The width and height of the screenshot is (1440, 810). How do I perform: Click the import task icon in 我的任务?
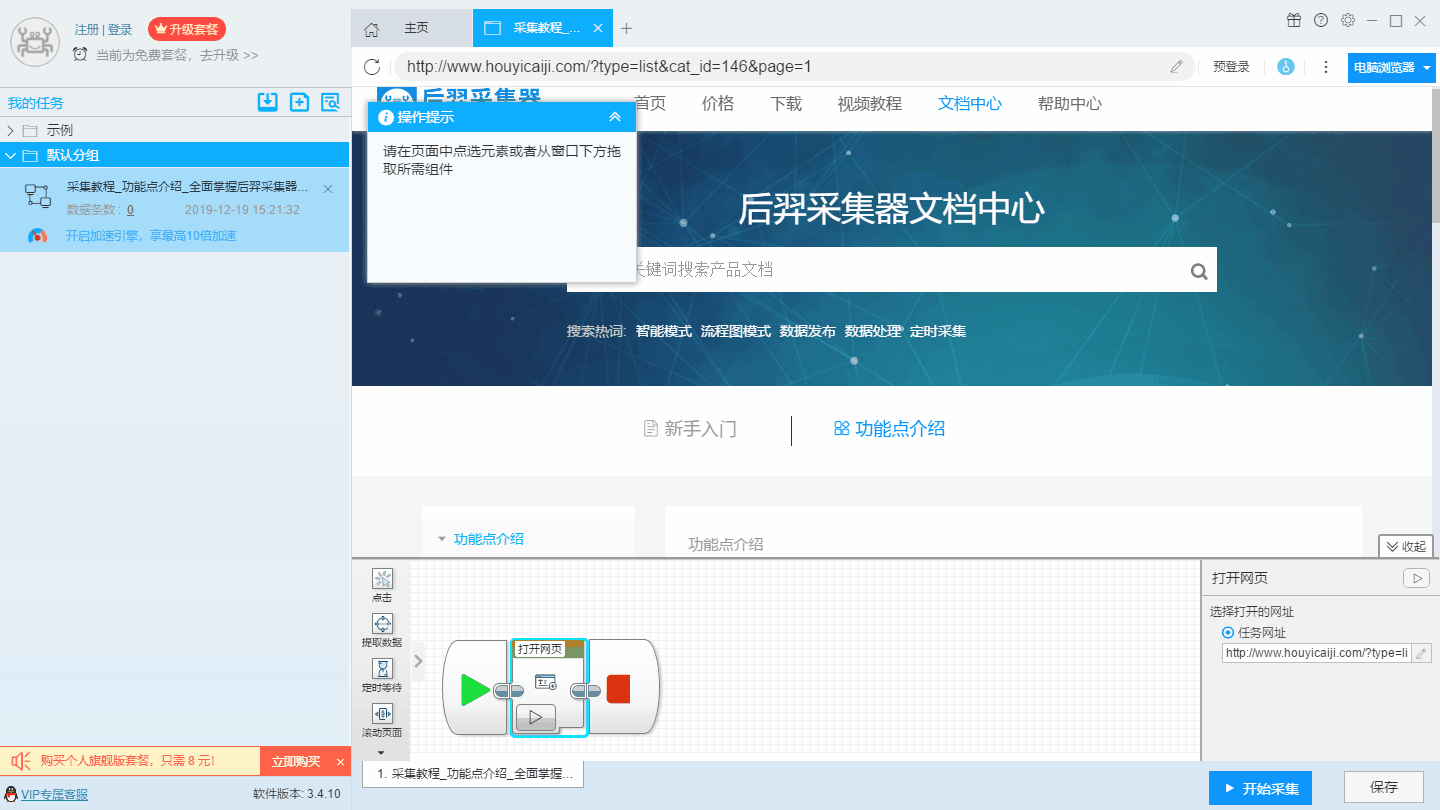267,102
